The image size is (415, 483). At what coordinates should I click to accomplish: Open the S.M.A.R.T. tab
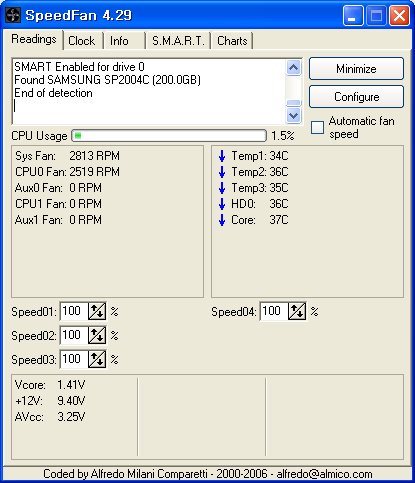(x=178, y=41)
